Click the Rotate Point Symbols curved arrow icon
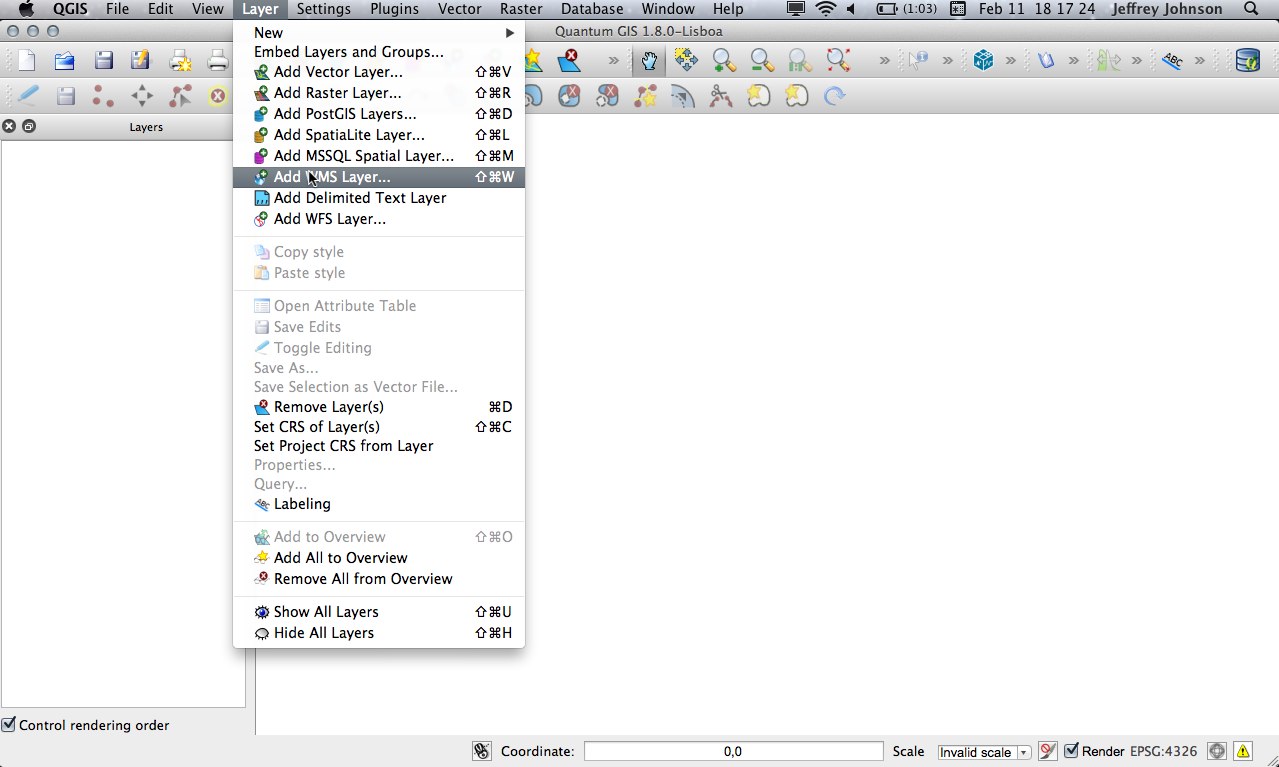The height and width of the screenshot is (767, 1279). tap(834, 96)
